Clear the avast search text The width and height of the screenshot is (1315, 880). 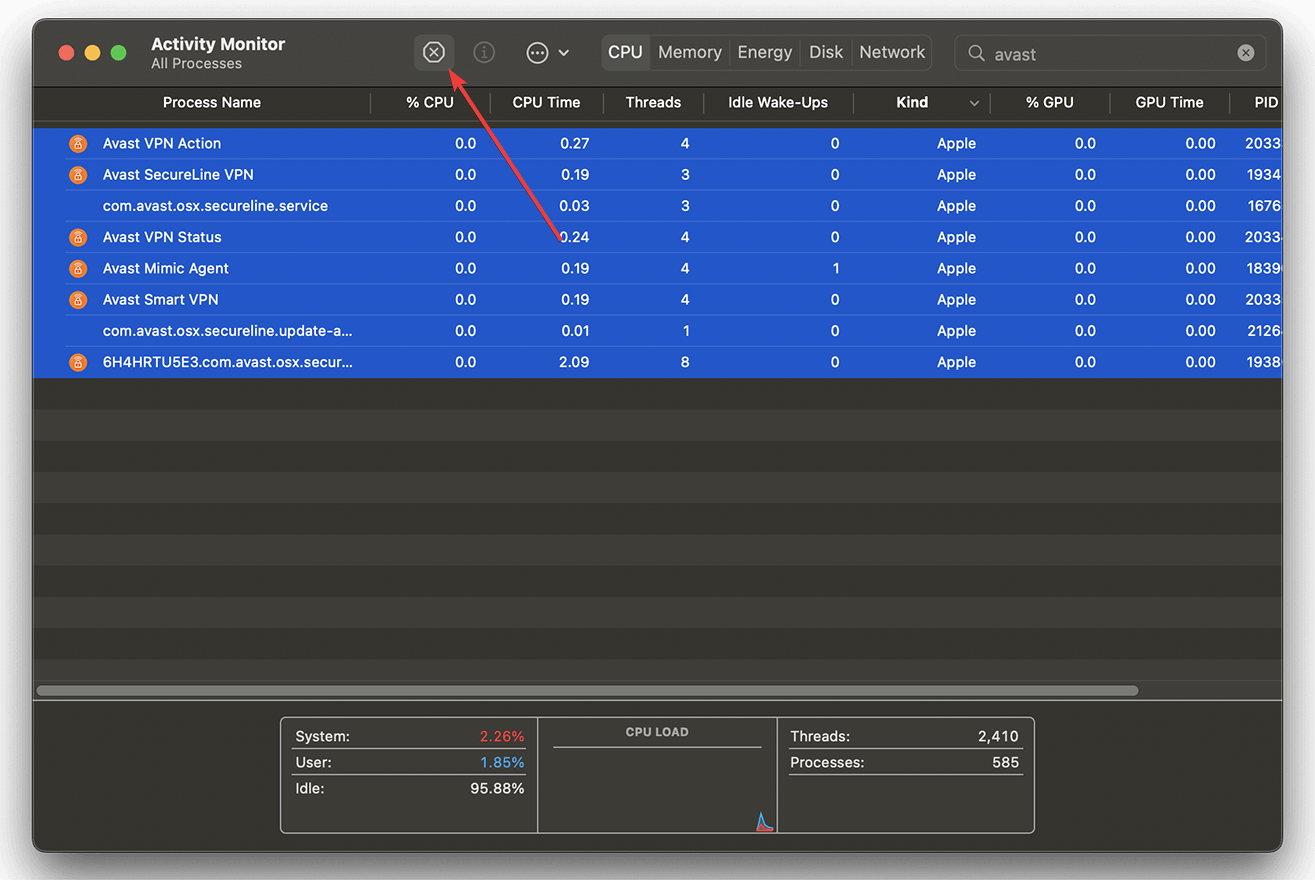coord(1245,53)
